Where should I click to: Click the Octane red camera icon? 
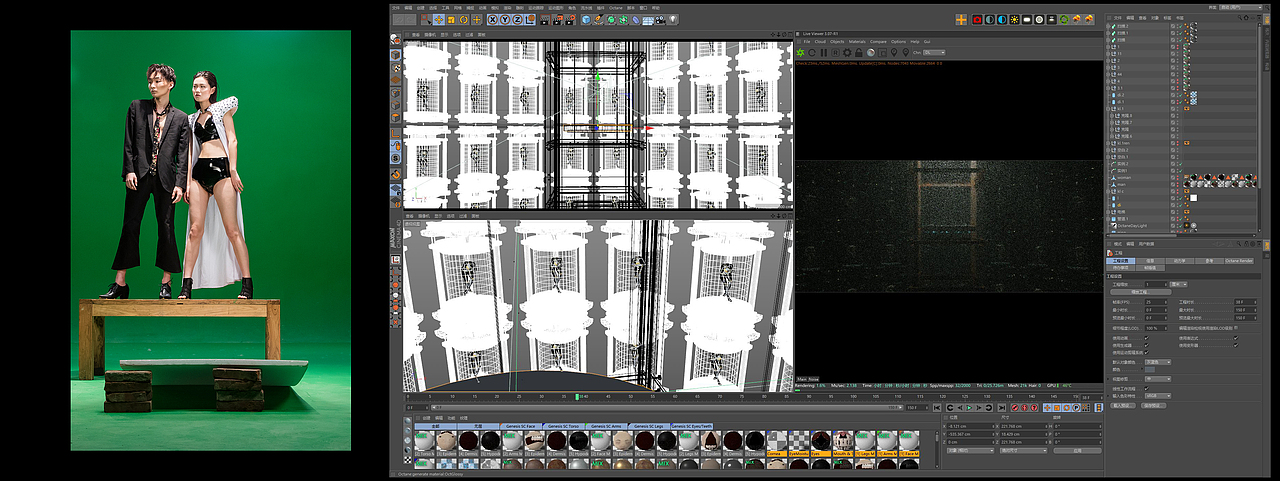pos(977,19)
